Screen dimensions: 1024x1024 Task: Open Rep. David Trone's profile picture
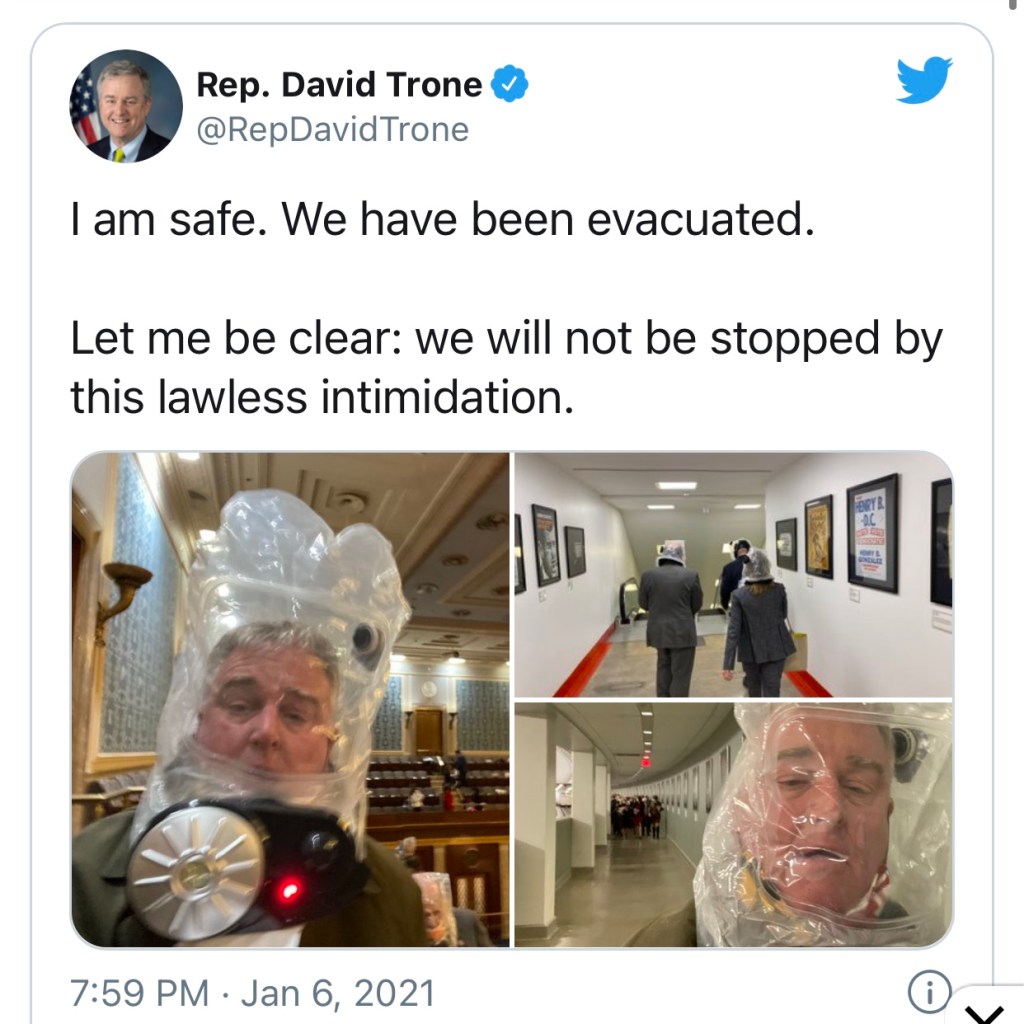coord(126,106)
